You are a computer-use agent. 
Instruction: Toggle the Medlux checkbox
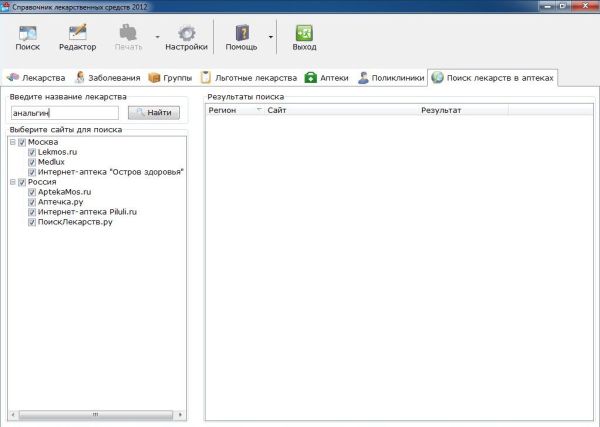click(x=32, y=162)
